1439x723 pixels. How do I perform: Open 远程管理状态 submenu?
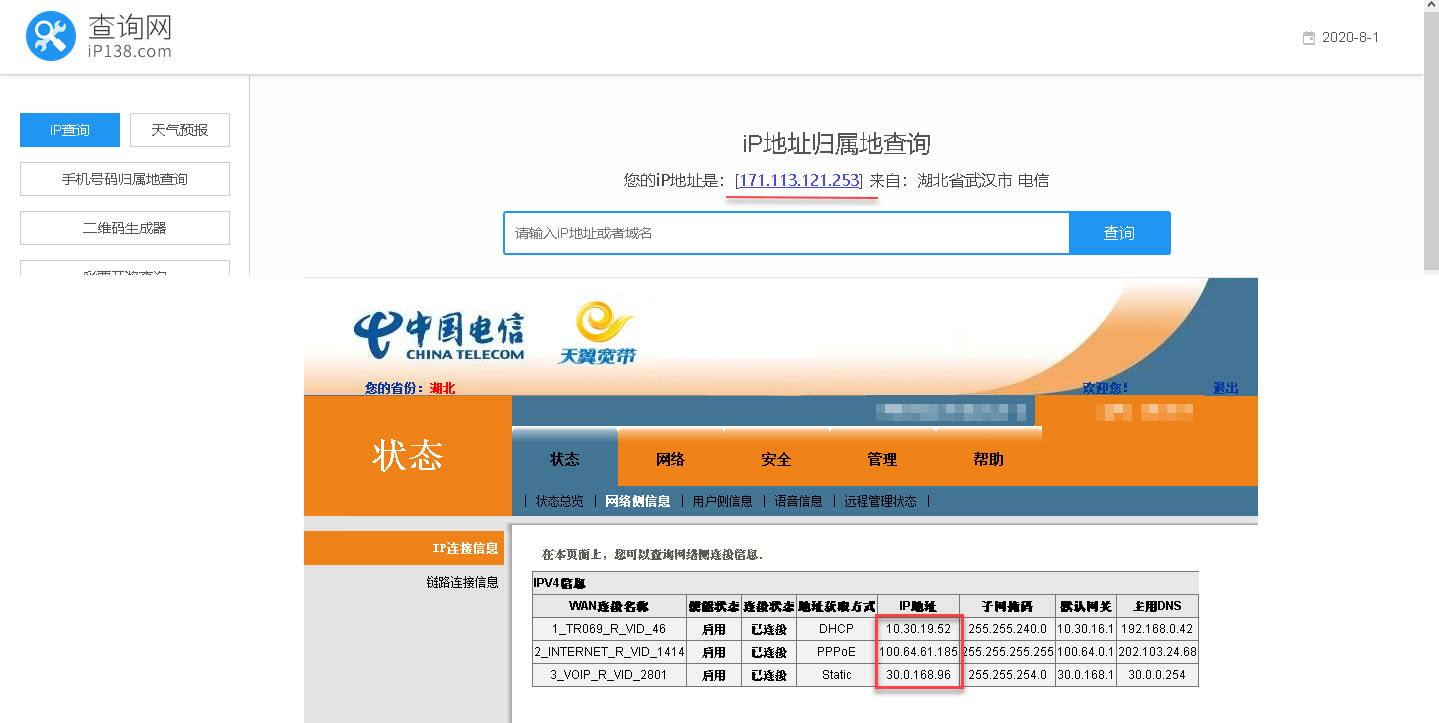tap(880, 501)
